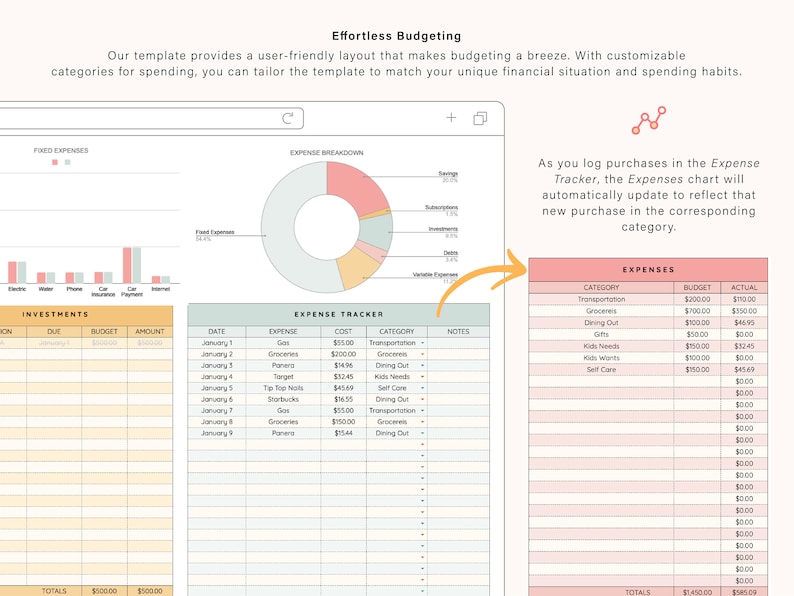Select the $700.00 Groceries budget cell
794x596 pixels.
coord(697,311)
